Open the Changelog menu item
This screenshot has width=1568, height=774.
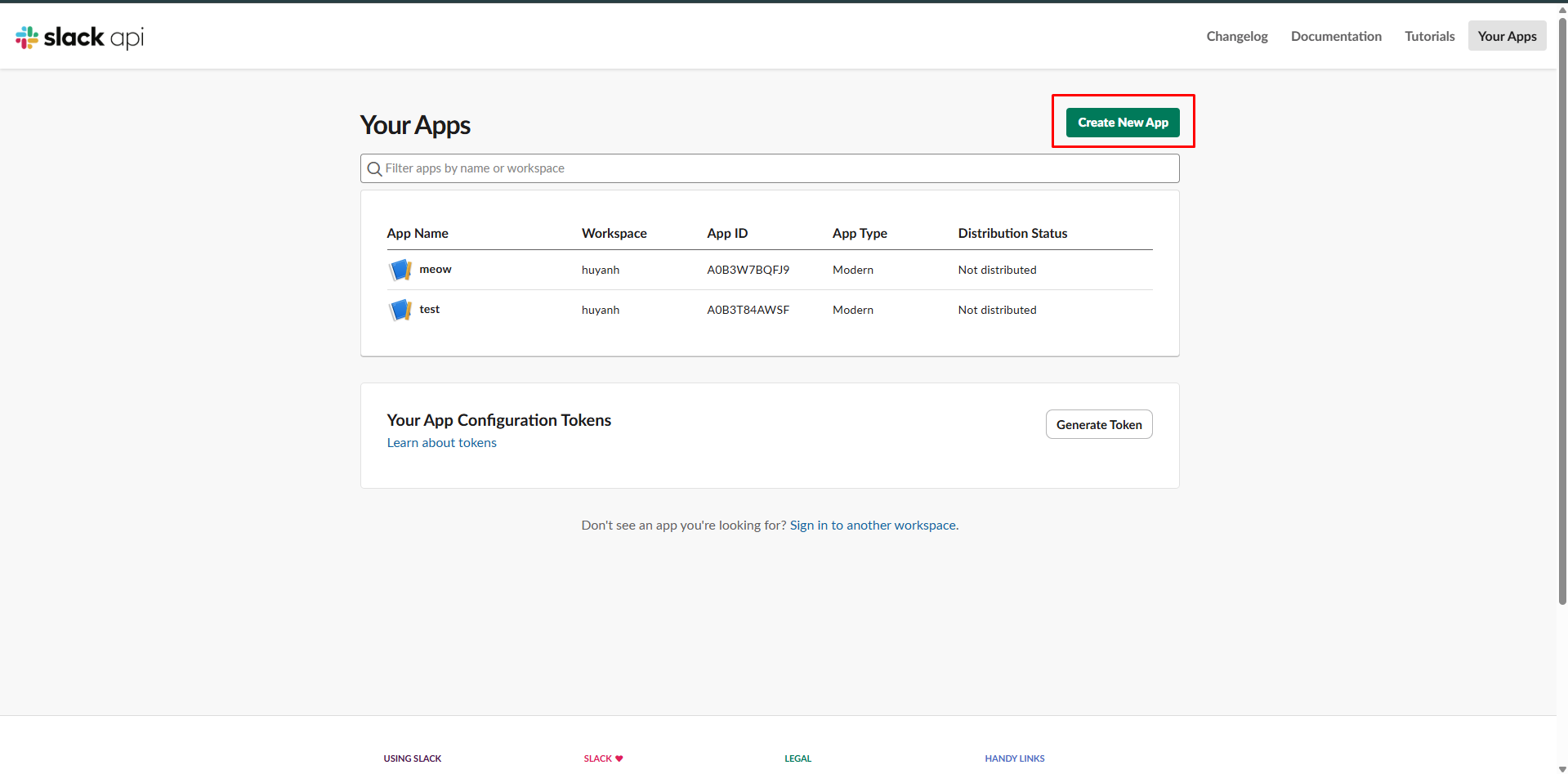[x=1237, y=36]
